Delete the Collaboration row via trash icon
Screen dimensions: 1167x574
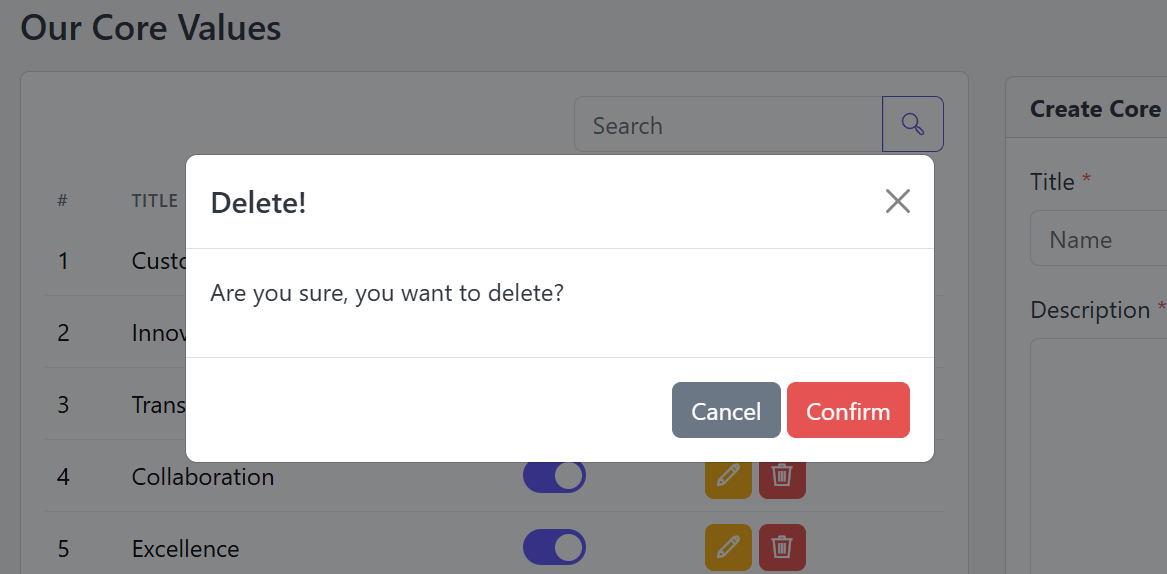[781, 476]
